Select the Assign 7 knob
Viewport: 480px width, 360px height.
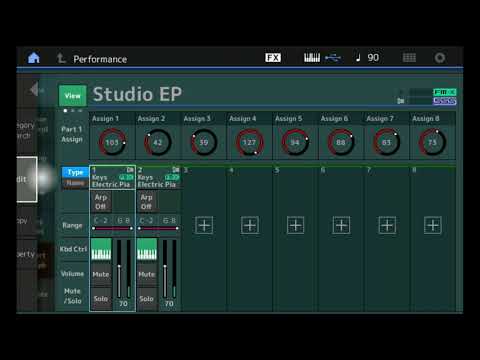pos(386,142)
